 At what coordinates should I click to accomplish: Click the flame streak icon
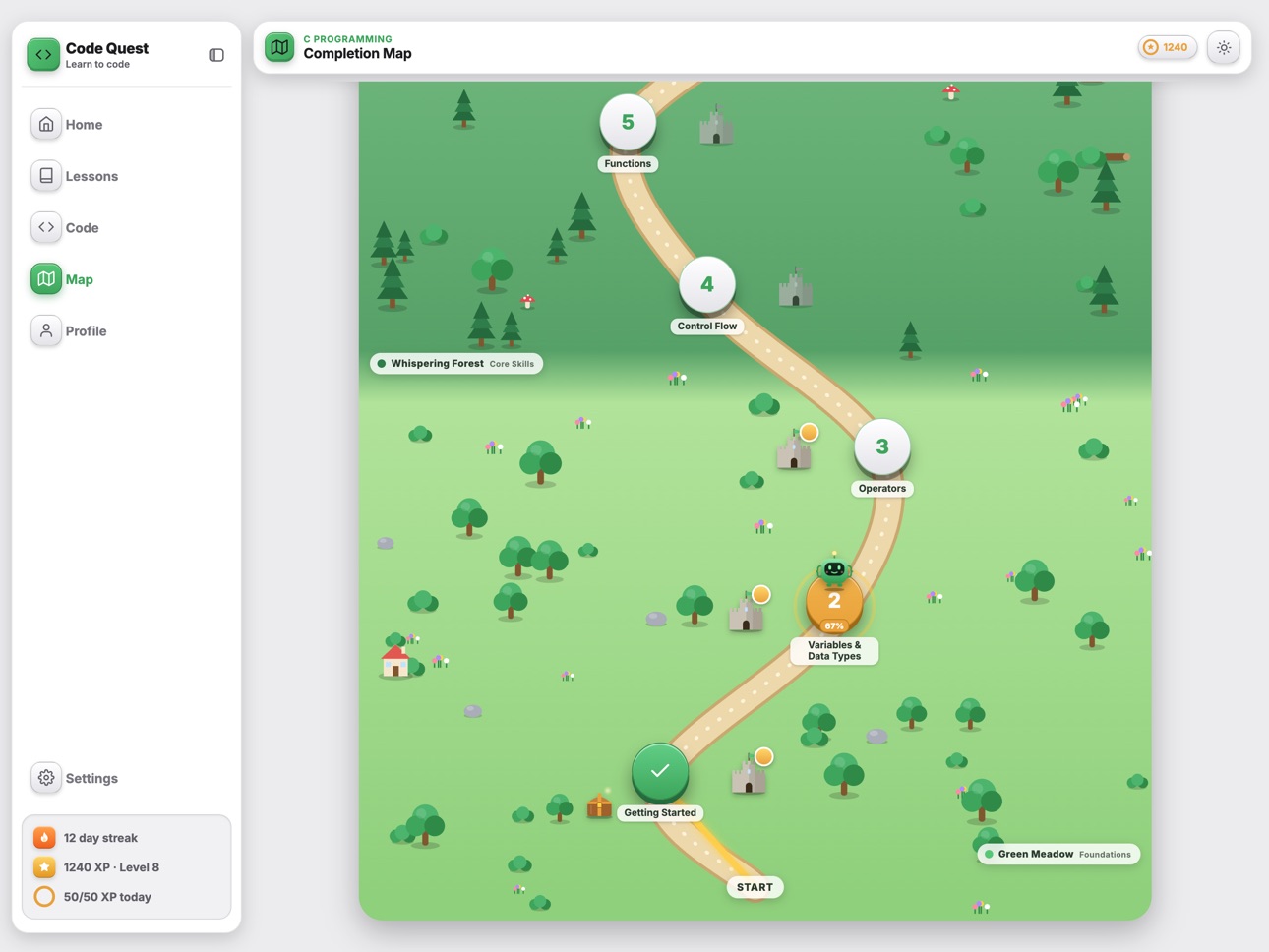tap(44, 838)
